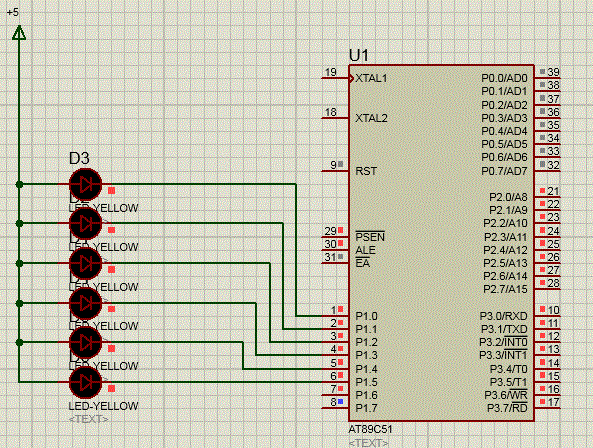Select the LED symbol wired to P1.2
The image size is (593, 448).
coord(85,263)
